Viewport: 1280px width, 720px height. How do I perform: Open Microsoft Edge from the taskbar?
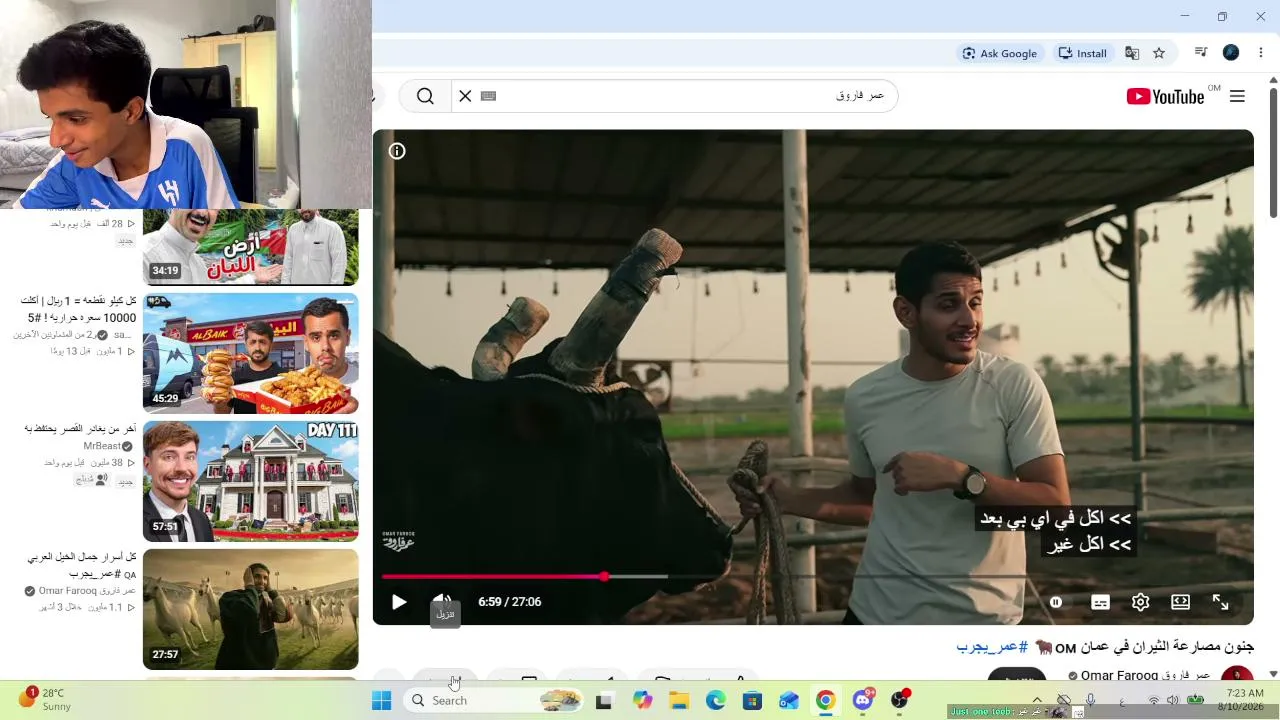pos(716,701)
